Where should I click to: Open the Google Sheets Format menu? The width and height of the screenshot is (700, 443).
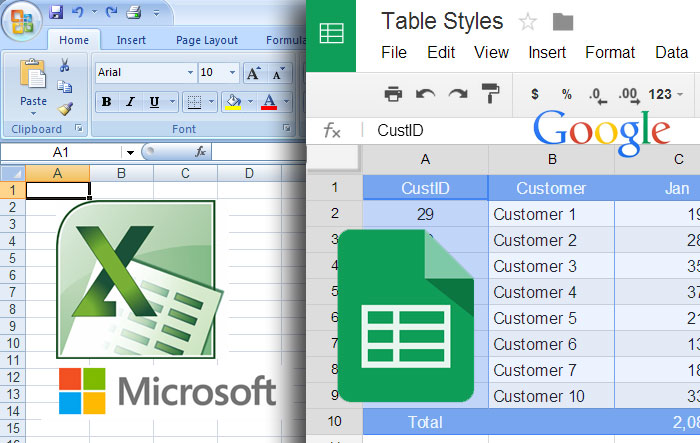click(x=610, y=53)
